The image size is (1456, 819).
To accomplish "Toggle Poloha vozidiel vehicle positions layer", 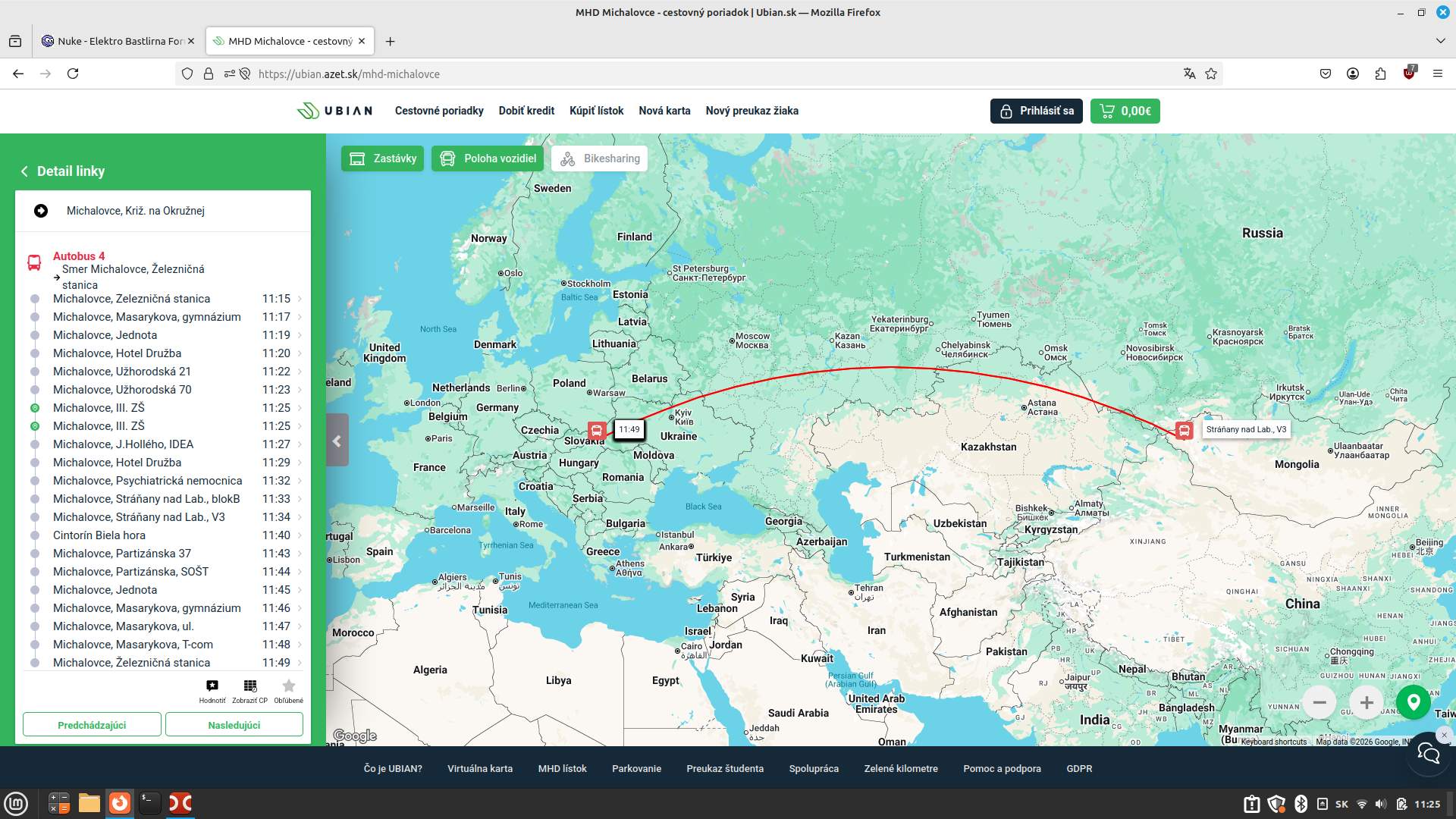I will click(488, 158).
